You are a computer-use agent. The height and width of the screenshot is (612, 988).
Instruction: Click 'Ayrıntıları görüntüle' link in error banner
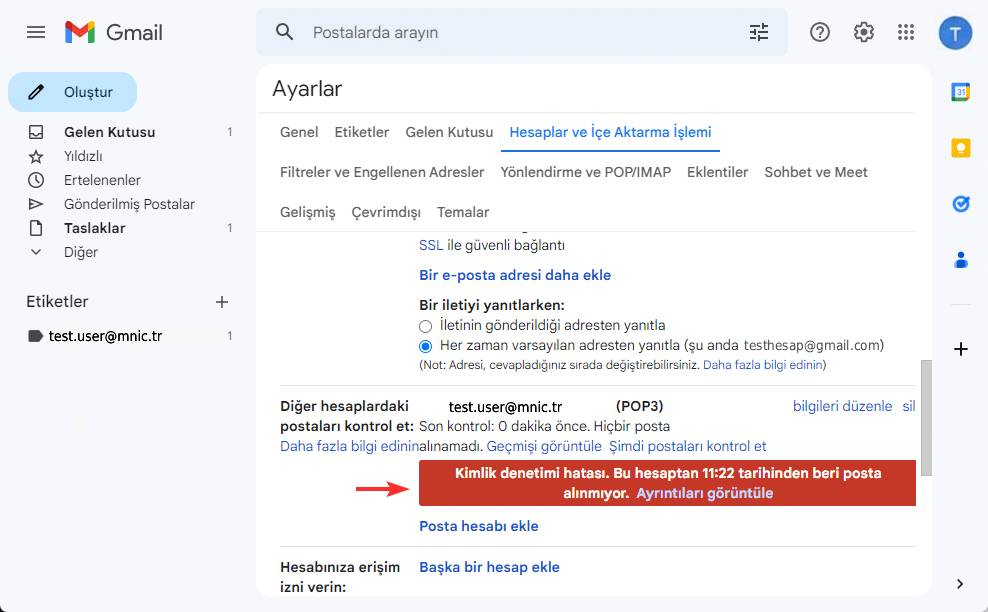(704, 493)
